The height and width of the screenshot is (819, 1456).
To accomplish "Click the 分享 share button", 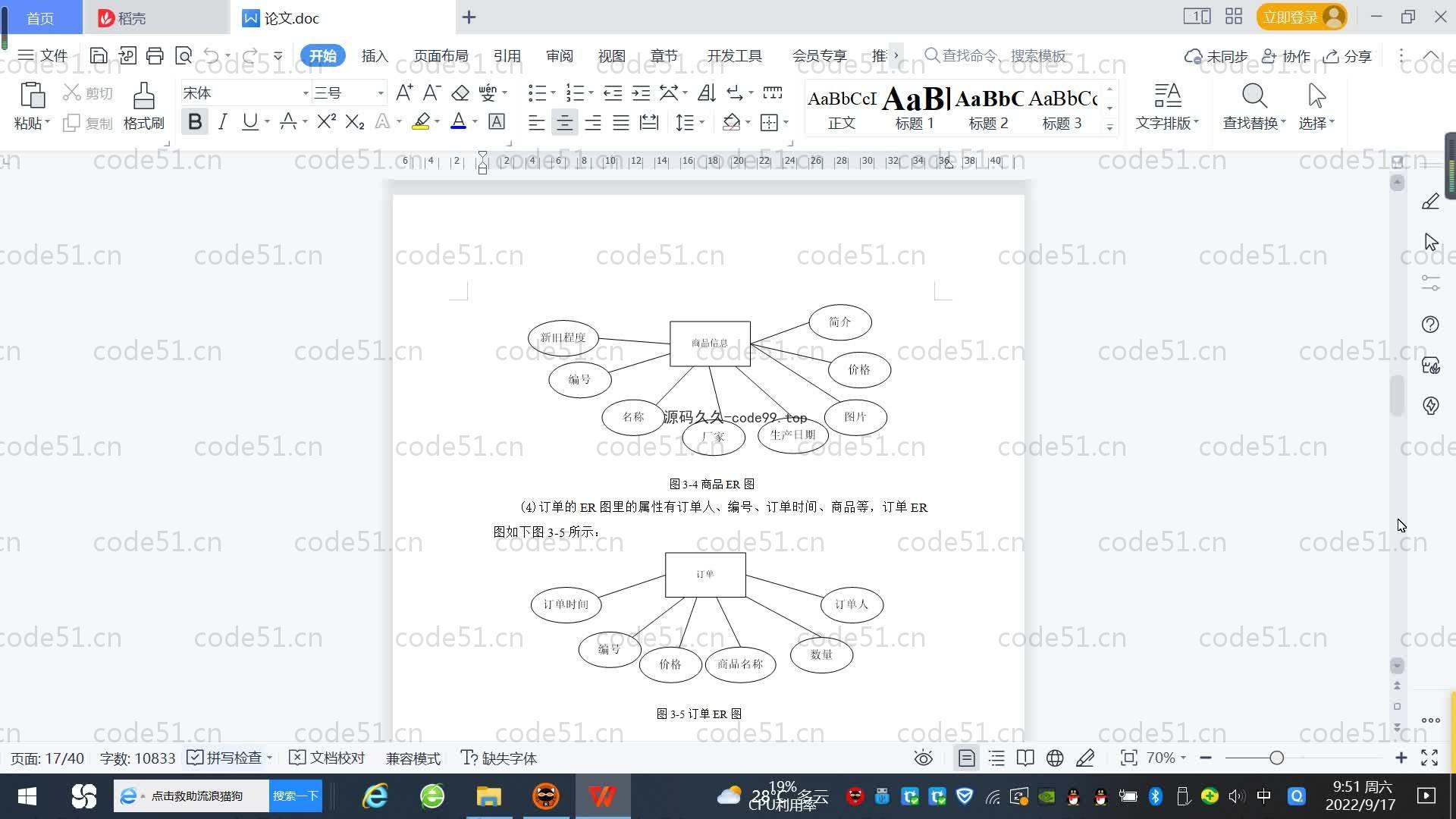I will coord(1348,56).
